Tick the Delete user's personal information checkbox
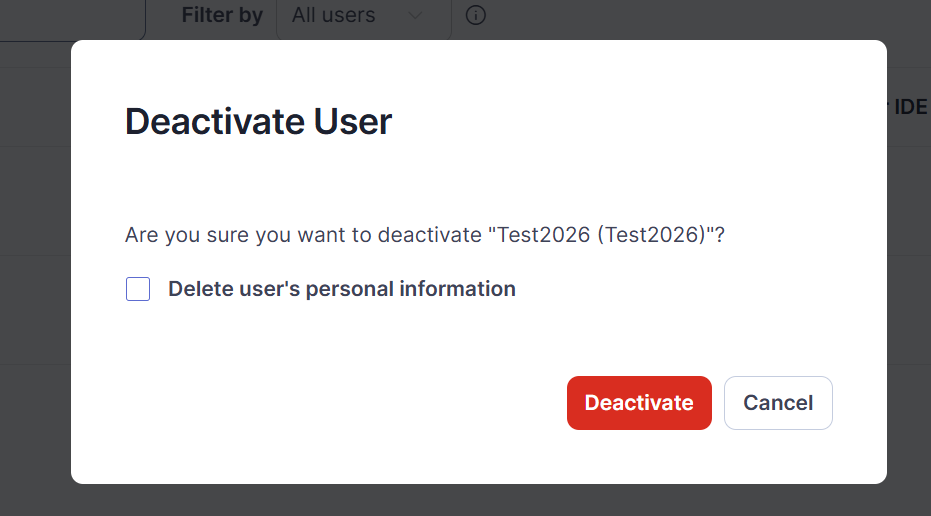Viewport: 931px width, 516px height. 138,289
